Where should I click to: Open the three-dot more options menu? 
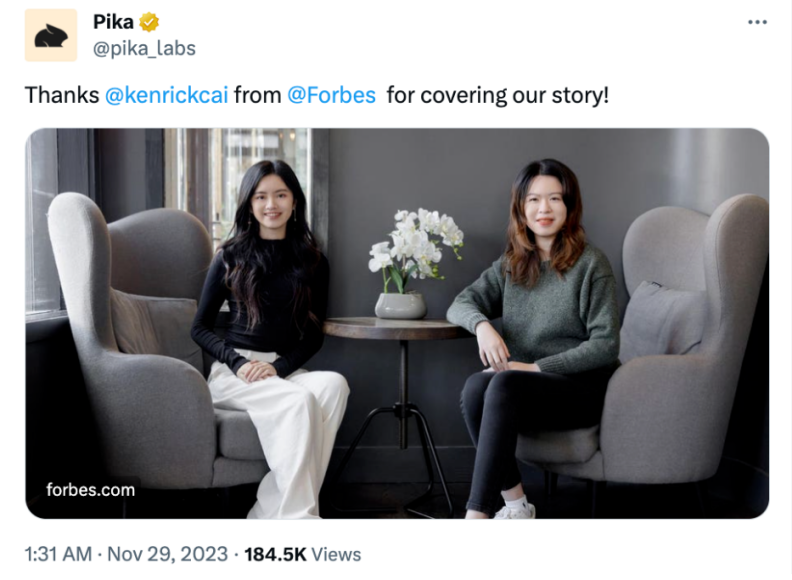757,22
